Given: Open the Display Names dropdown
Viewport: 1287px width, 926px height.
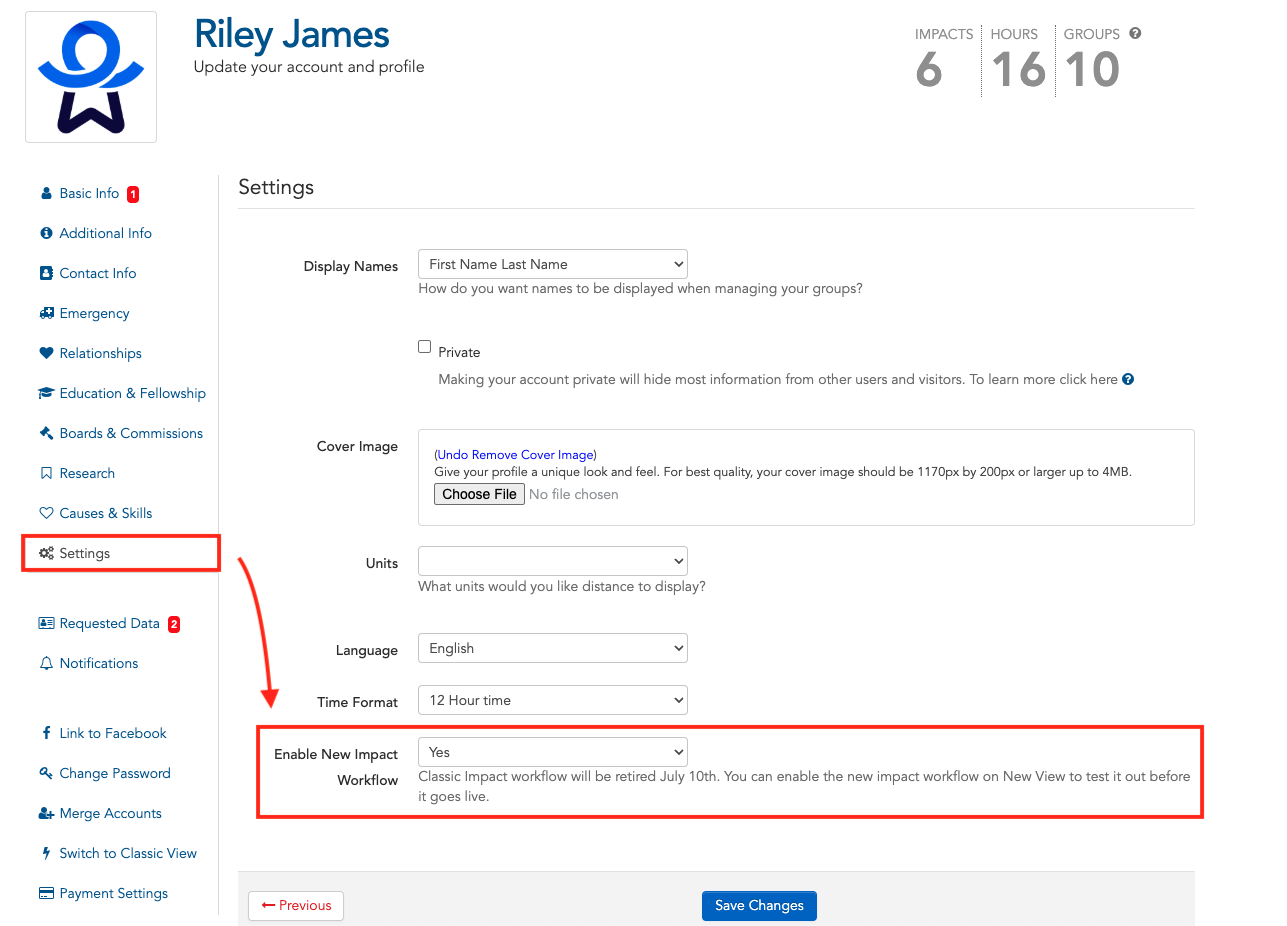Looking at the screenshot, I should pos(553,264).
